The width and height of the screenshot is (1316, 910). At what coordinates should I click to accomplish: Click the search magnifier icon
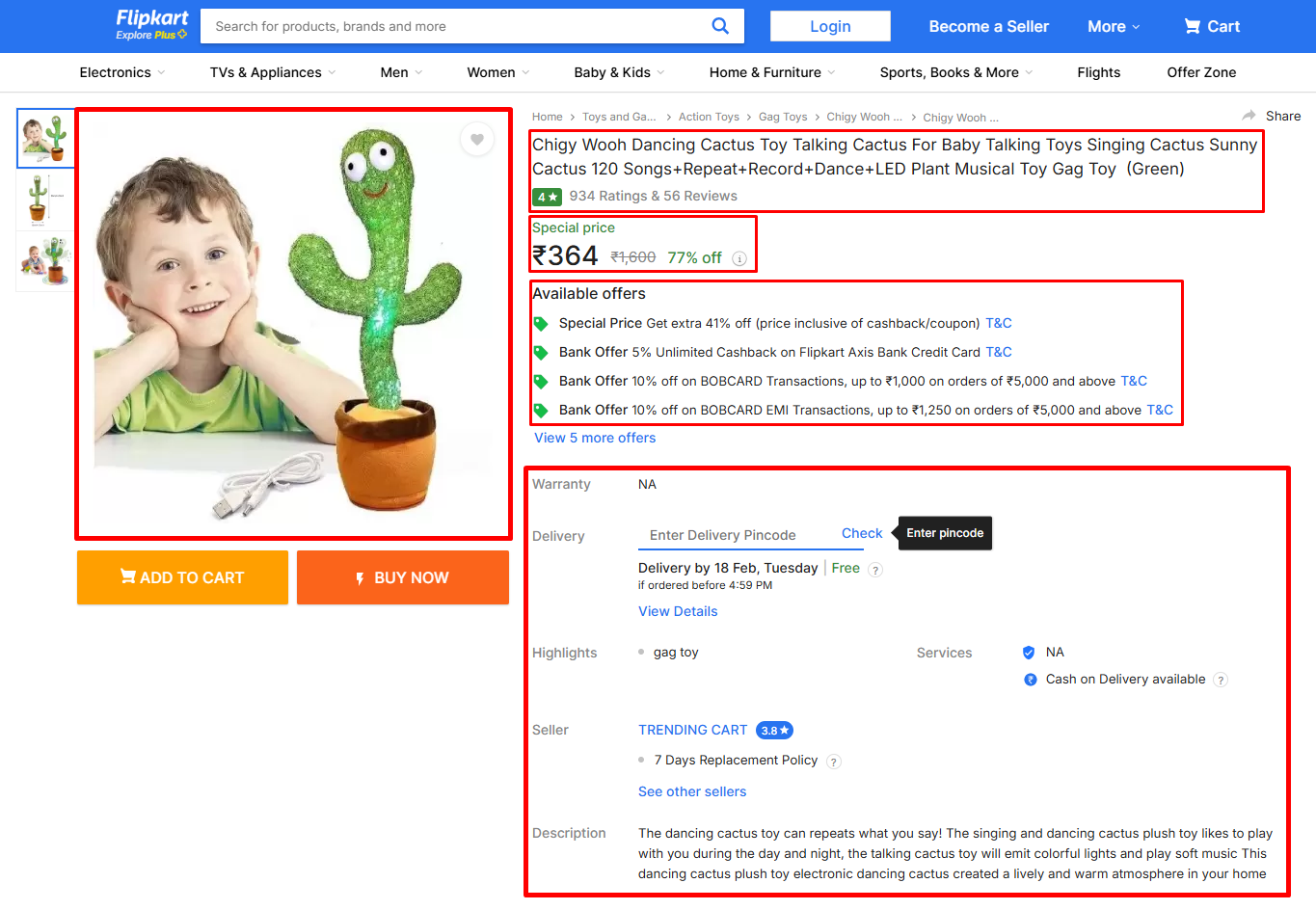tap(720, 26)
